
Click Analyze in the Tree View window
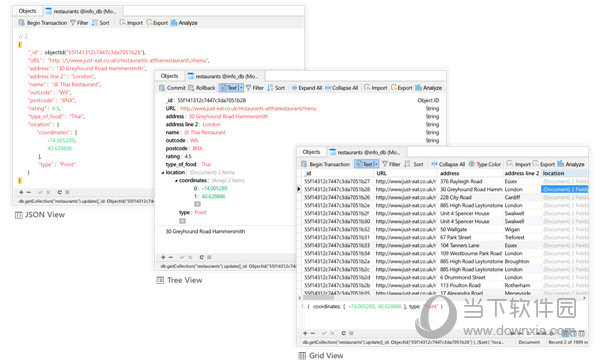(429, 88)
